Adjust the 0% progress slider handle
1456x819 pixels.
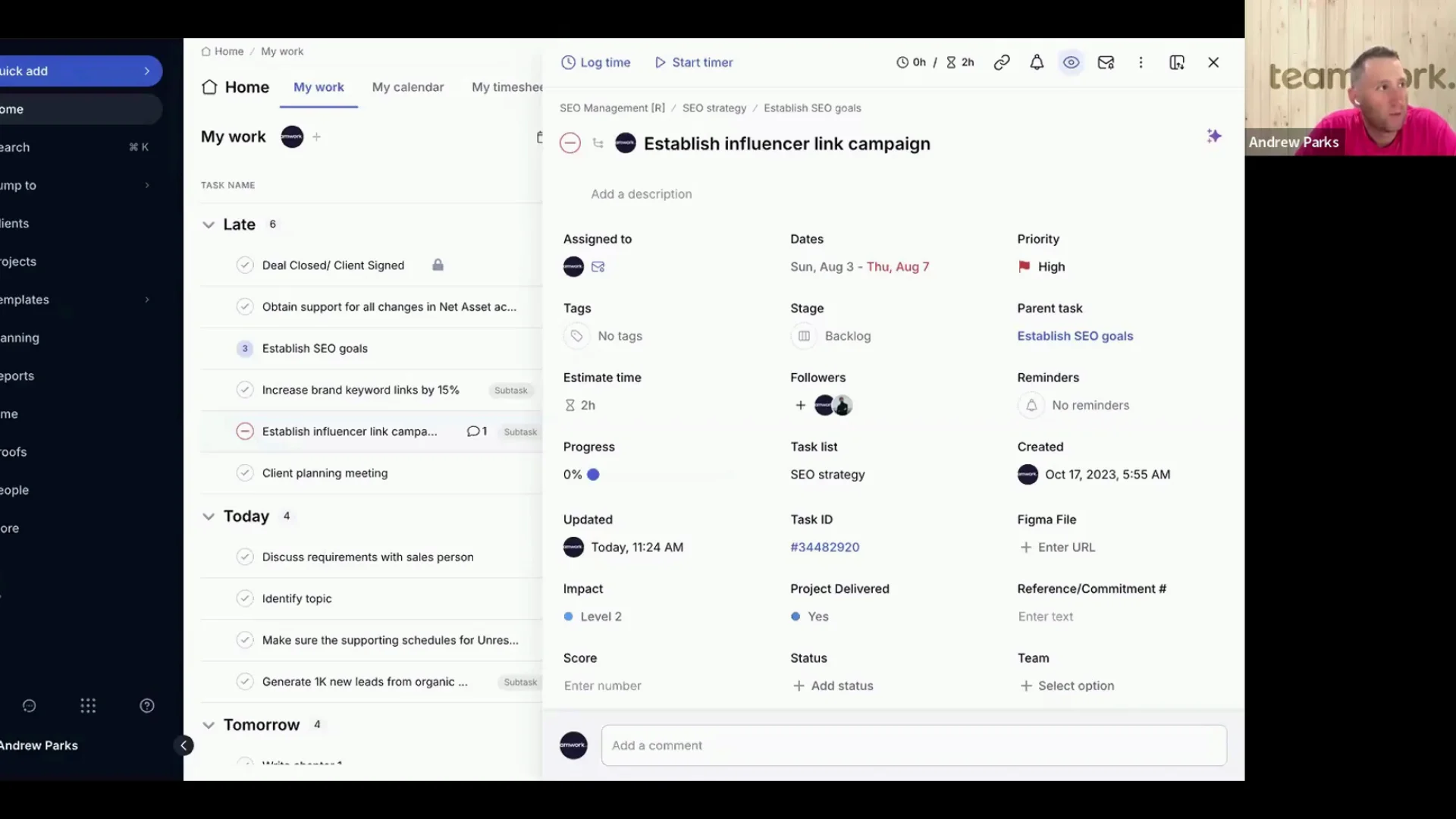[x=593, y=475]
